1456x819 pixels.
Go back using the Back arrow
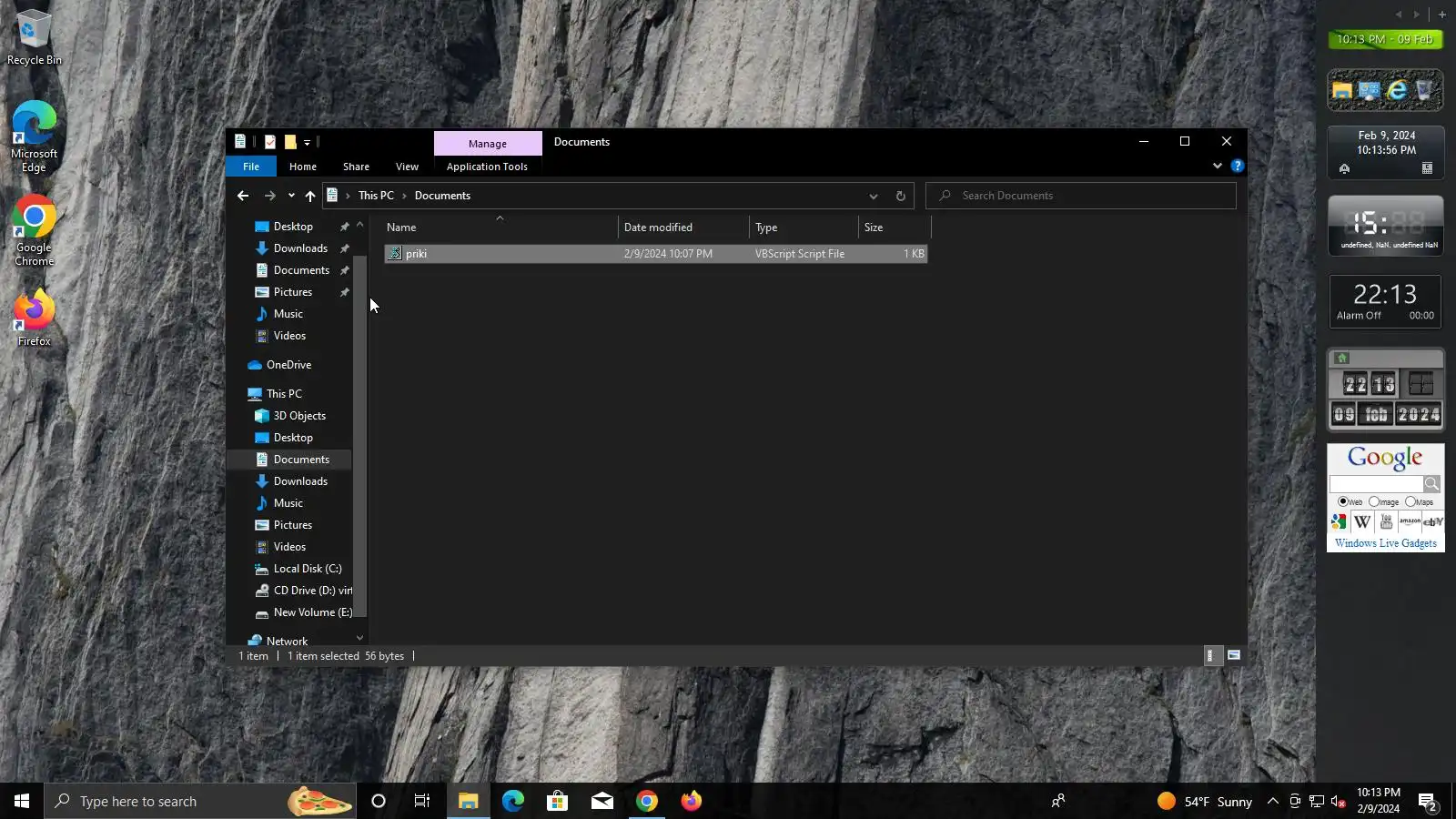(x=243, y=196)
